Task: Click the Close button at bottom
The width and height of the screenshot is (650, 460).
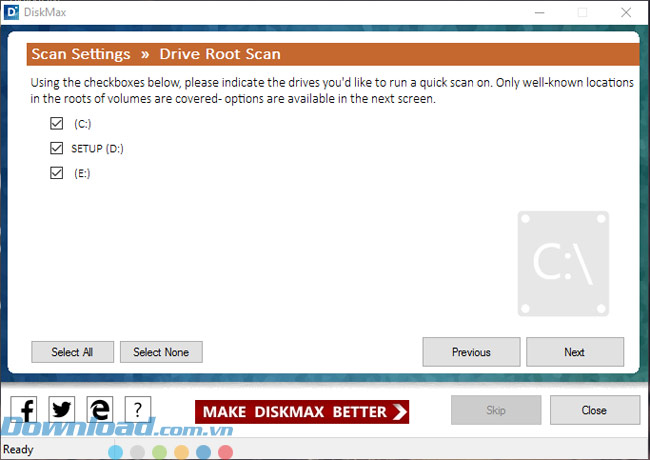Action: pyautogui.click(x=595, y=410)
